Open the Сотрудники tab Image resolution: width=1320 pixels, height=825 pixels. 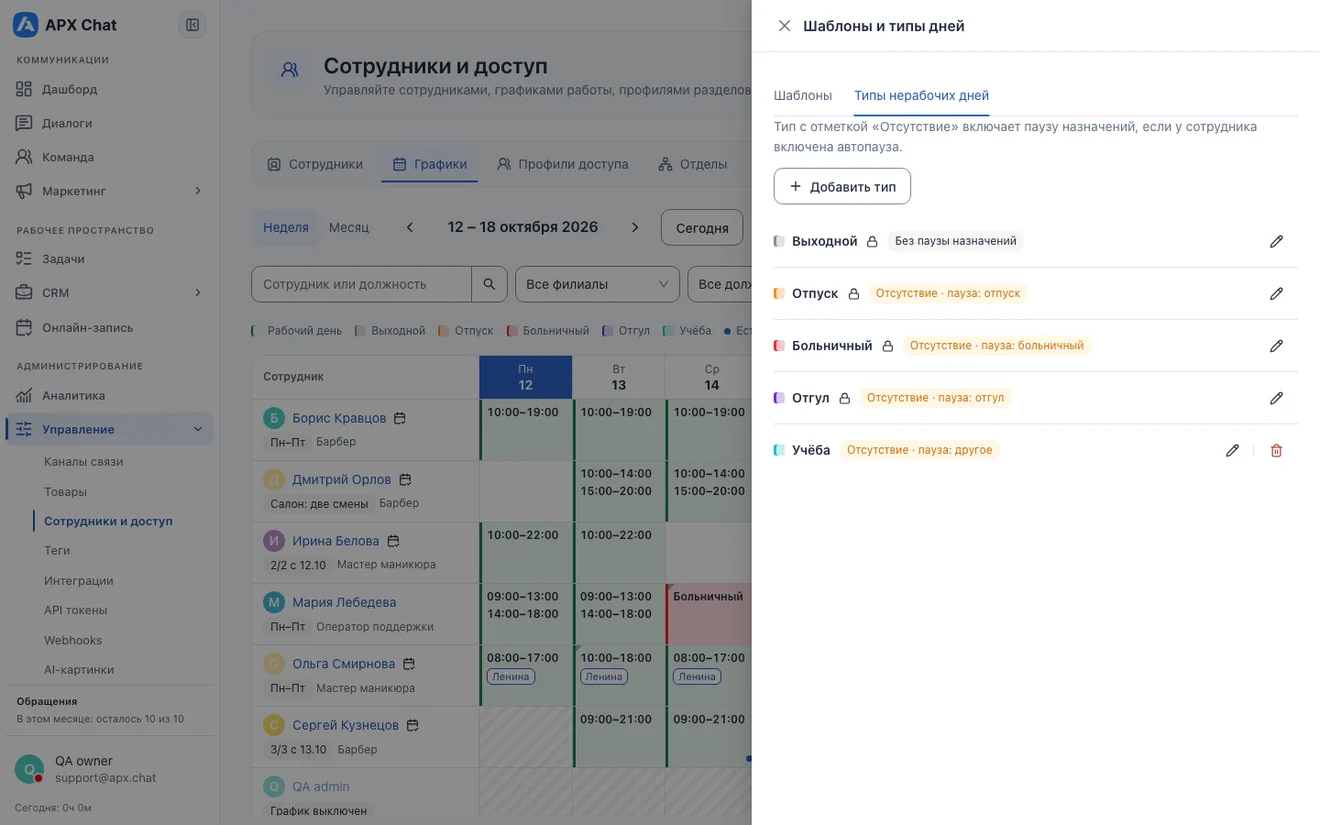coord(315,164)
